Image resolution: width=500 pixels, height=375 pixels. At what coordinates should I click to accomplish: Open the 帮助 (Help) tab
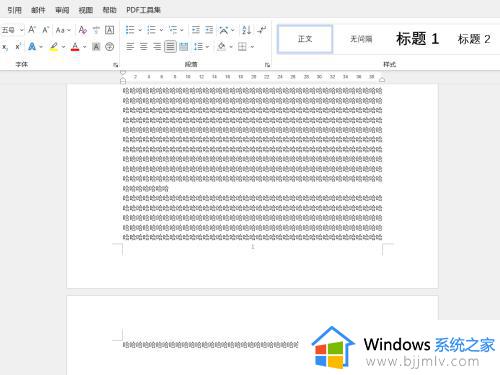click(109, 10)
